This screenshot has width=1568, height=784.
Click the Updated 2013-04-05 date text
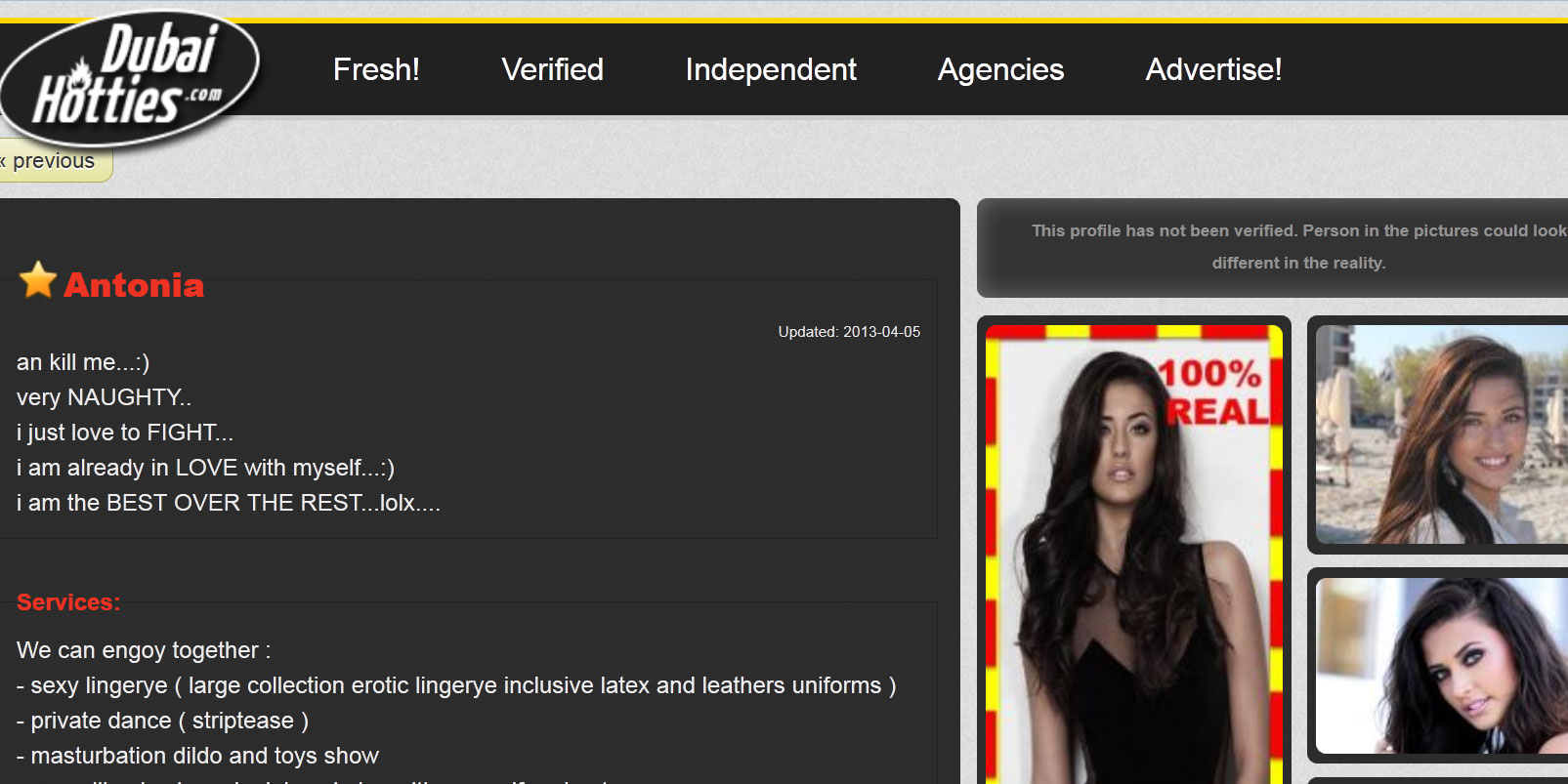click(x=848, y=332)
